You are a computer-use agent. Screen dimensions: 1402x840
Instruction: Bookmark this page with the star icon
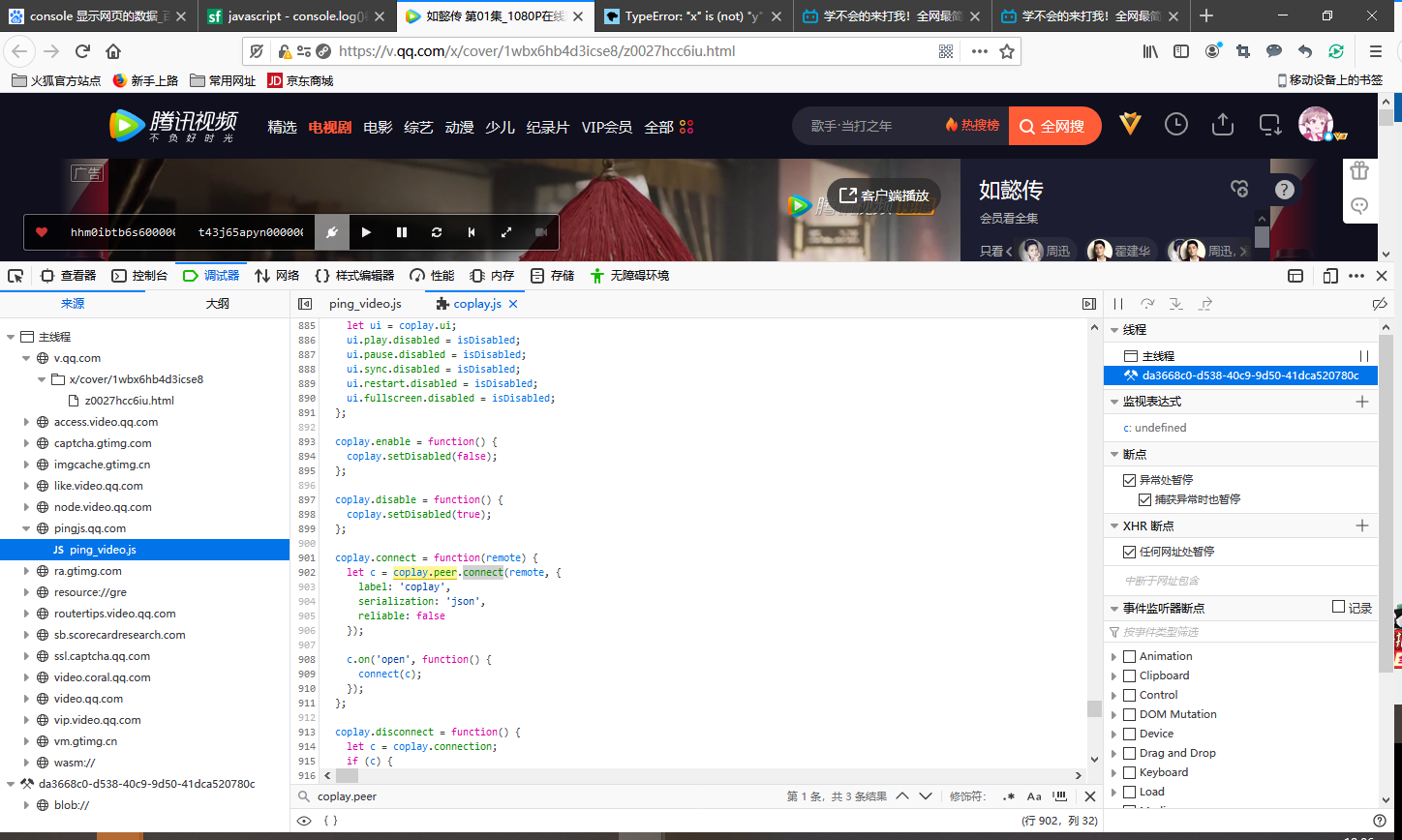1007,51
